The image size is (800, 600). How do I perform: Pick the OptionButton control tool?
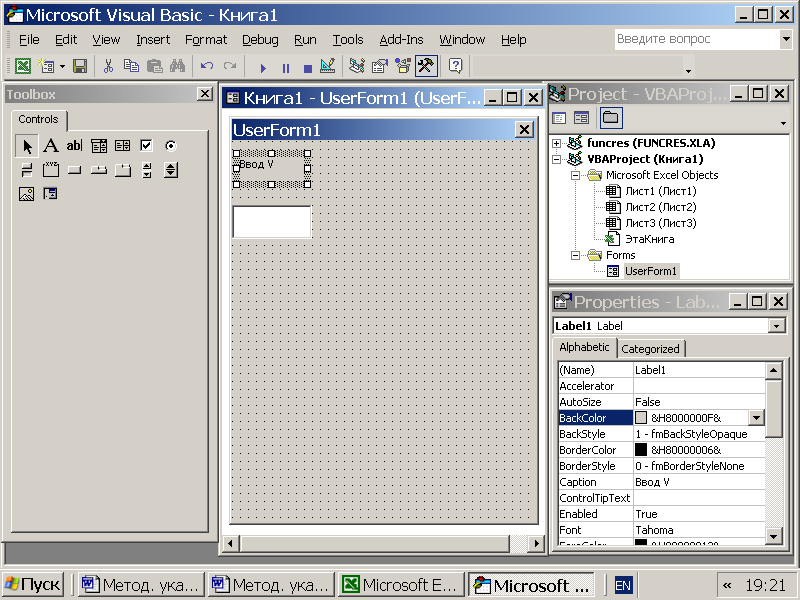coord(170,146)
